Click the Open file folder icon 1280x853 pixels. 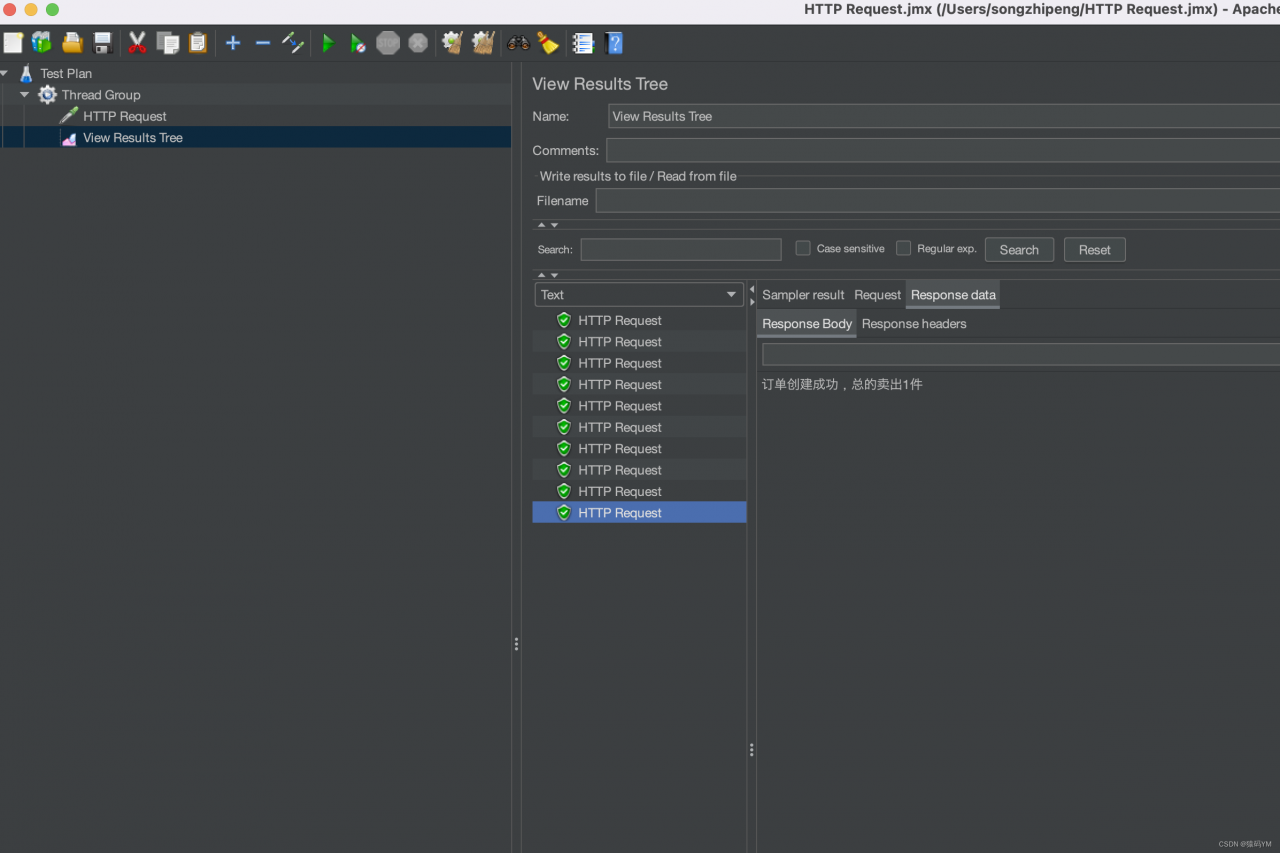click(72, 43)
